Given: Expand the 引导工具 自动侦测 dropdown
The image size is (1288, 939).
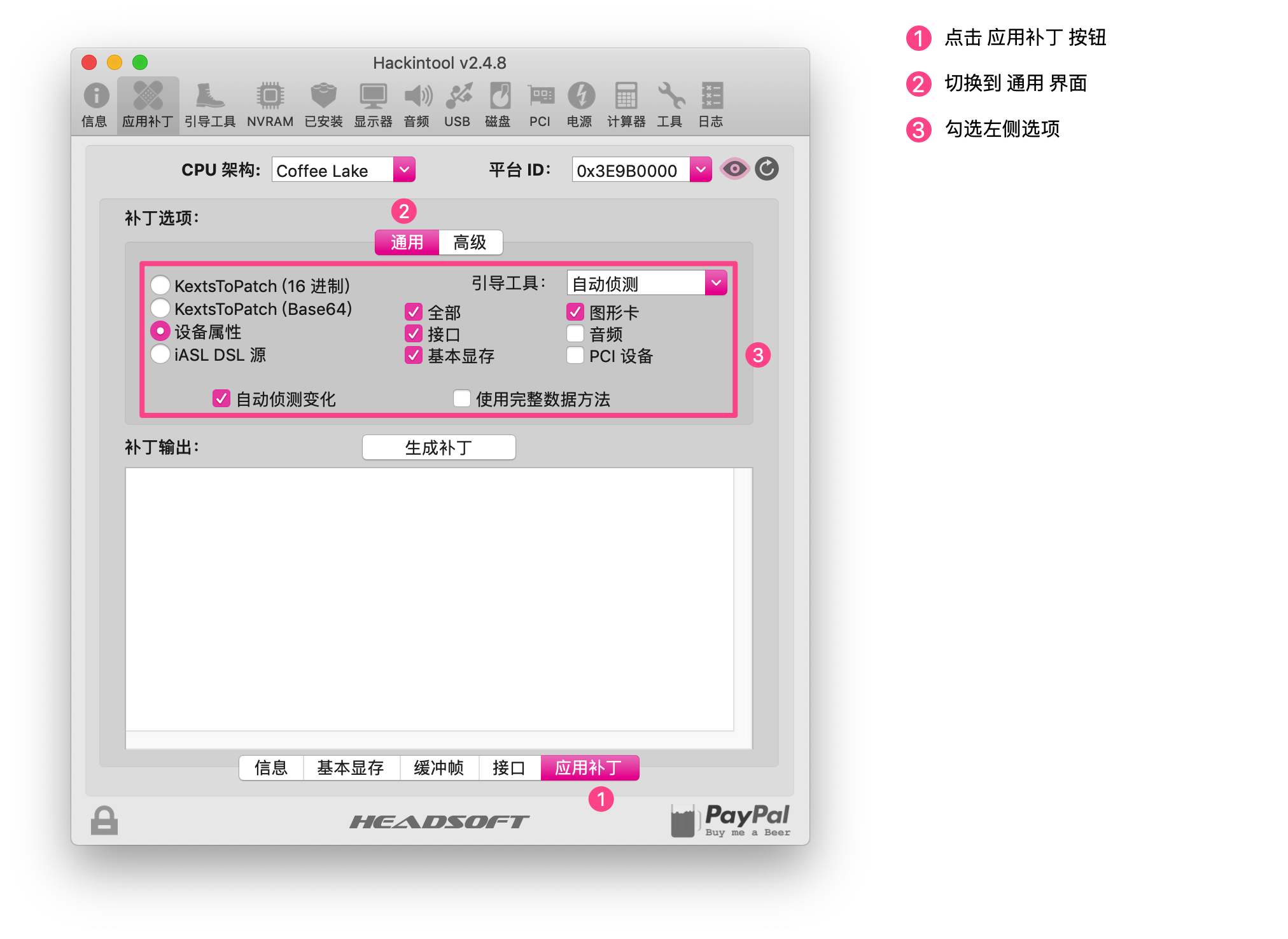Looking at the screenshot, I should point(647,283).
